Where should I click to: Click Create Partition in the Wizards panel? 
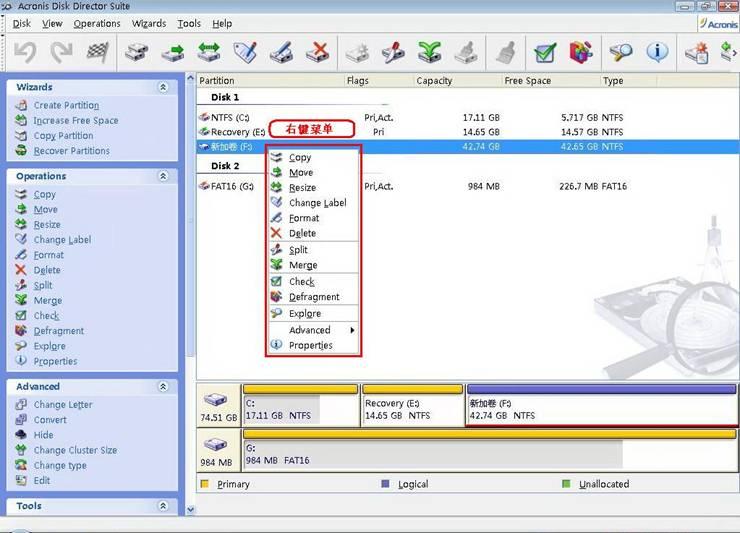66,106
